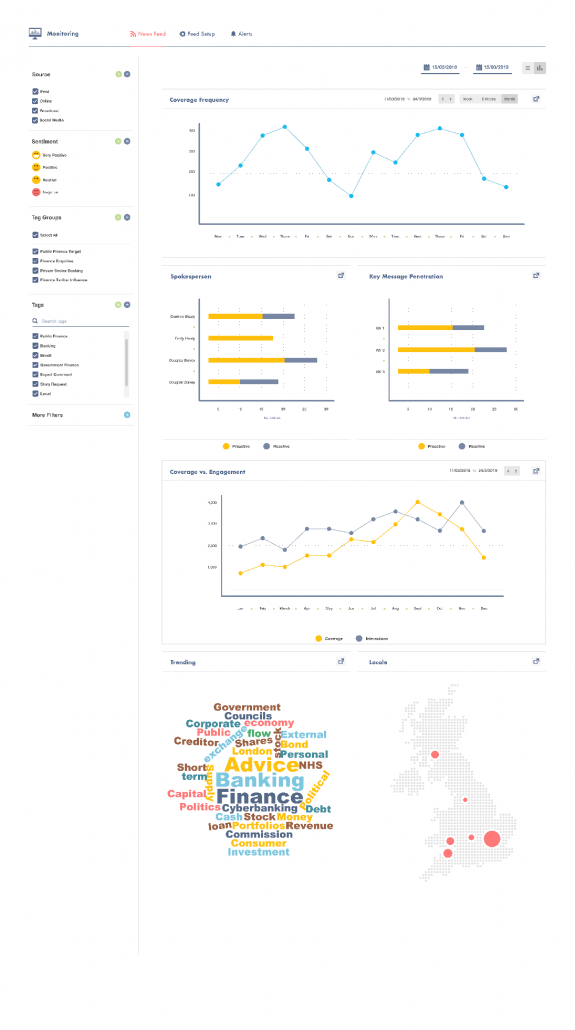The height and width of the screenshot is (1030, 575).
Task: Collapse the Tags filter section
Action: (x=127, y=305)
